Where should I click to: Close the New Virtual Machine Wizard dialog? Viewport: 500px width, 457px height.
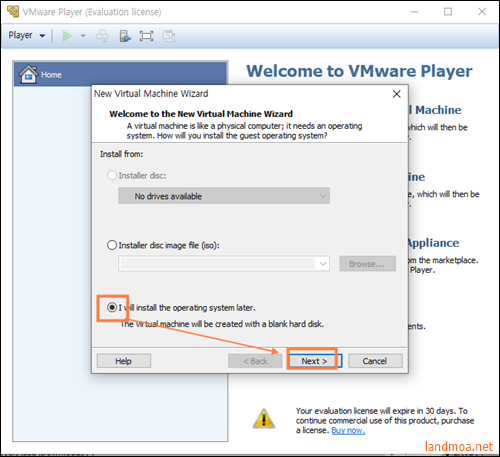click(396, 94)
